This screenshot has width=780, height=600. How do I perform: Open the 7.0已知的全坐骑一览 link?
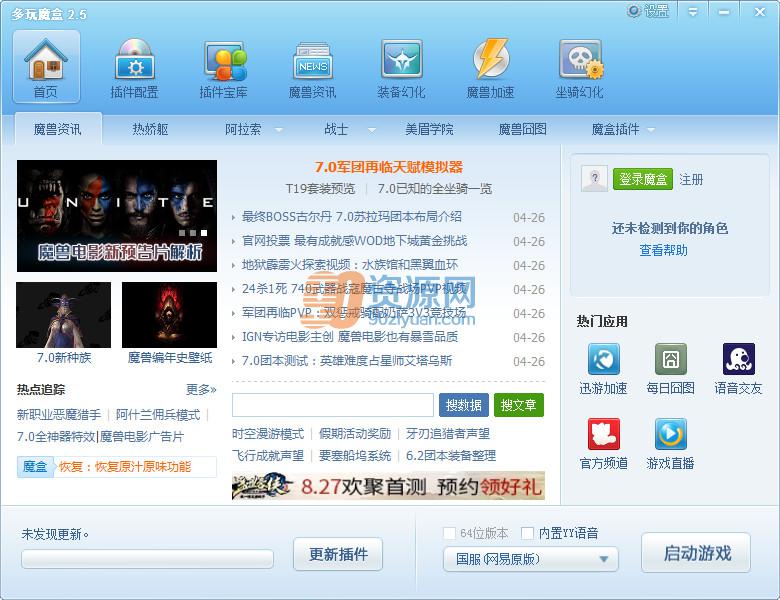(434, 189)
